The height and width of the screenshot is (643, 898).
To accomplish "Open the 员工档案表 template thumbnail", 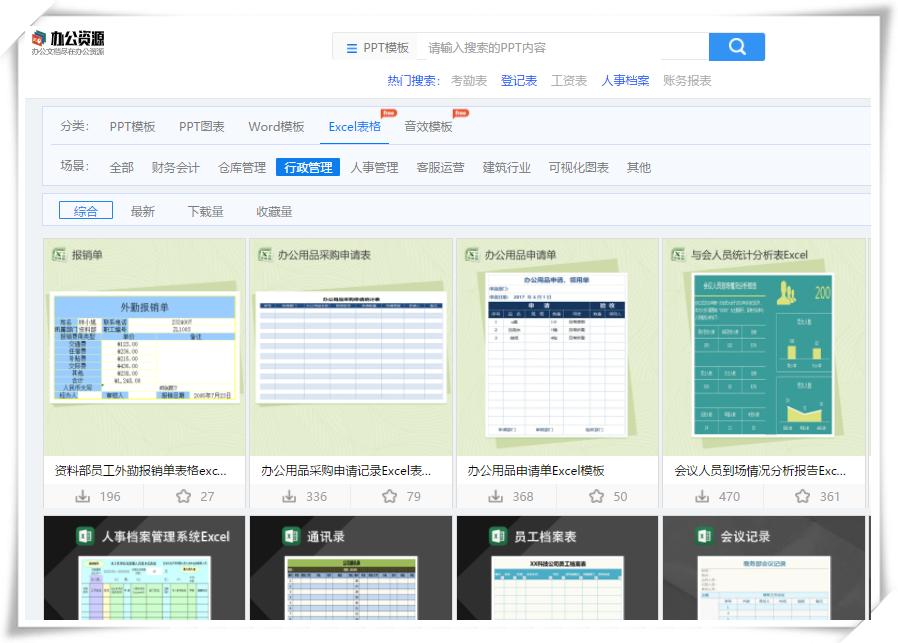I will 556,590.
